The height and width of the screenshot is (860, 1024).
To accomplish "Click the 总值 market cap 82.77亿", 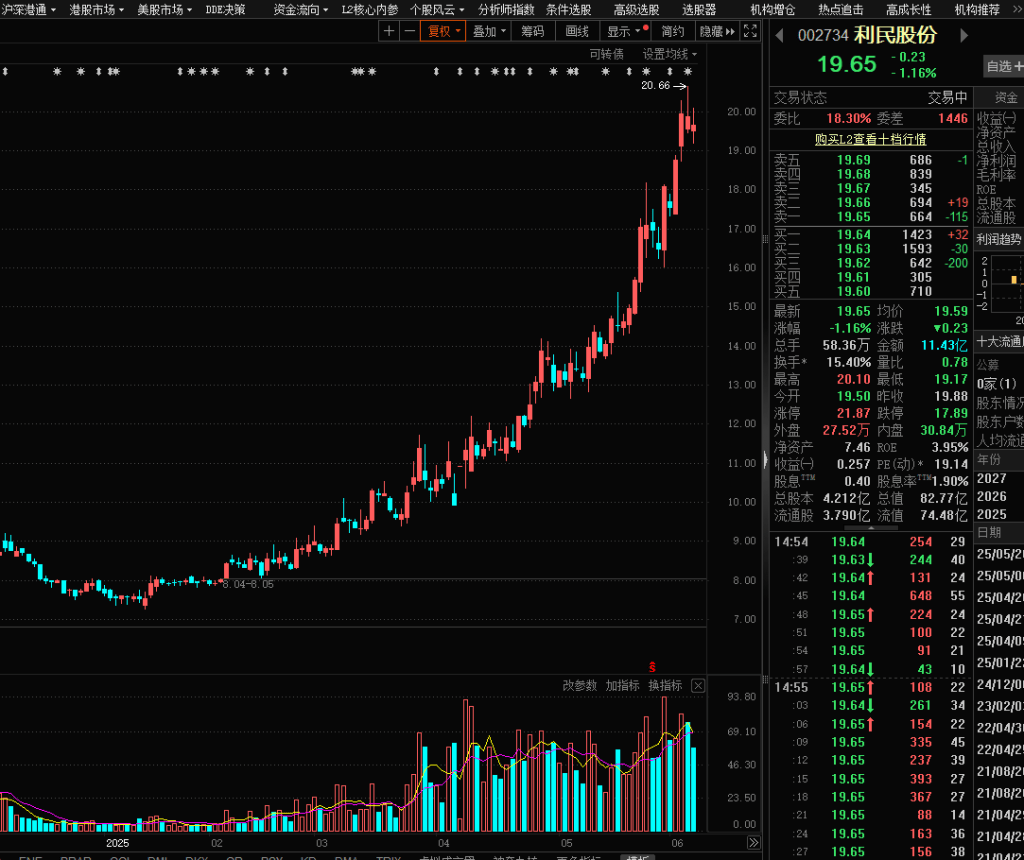I will click(x=944, y=498).
